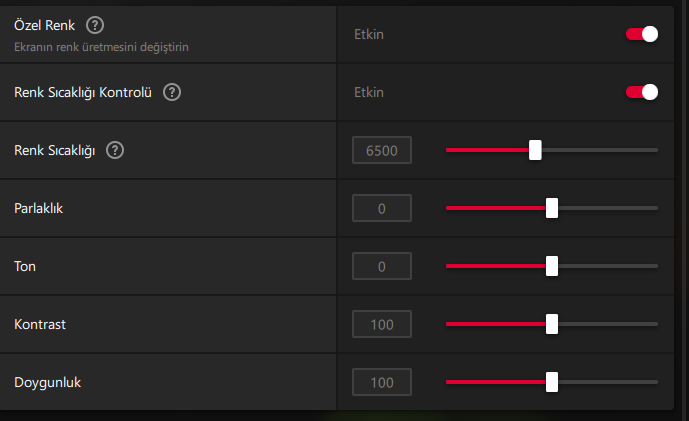Click the Renk Sıcaklığı Kontrolü label
689x421 pixels.
83,93
